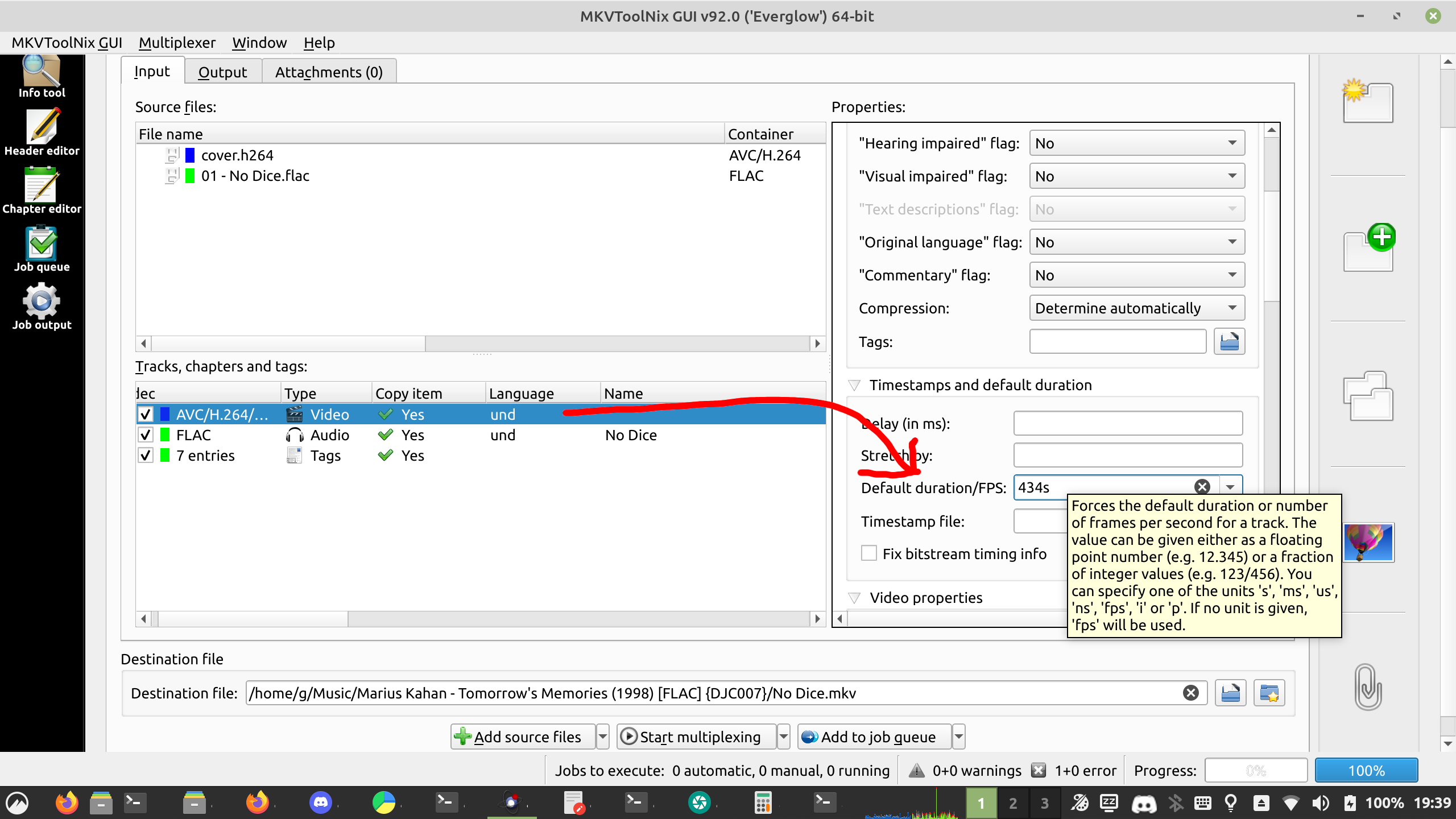1456x819 pixels.
Task: Open the Linux Mint start menu
Action: 18,803
